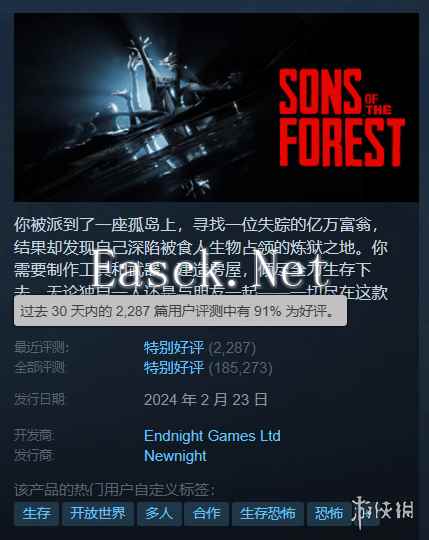Click the red Sons of the Forest logo
429x540 pixels.
point(341,118)
